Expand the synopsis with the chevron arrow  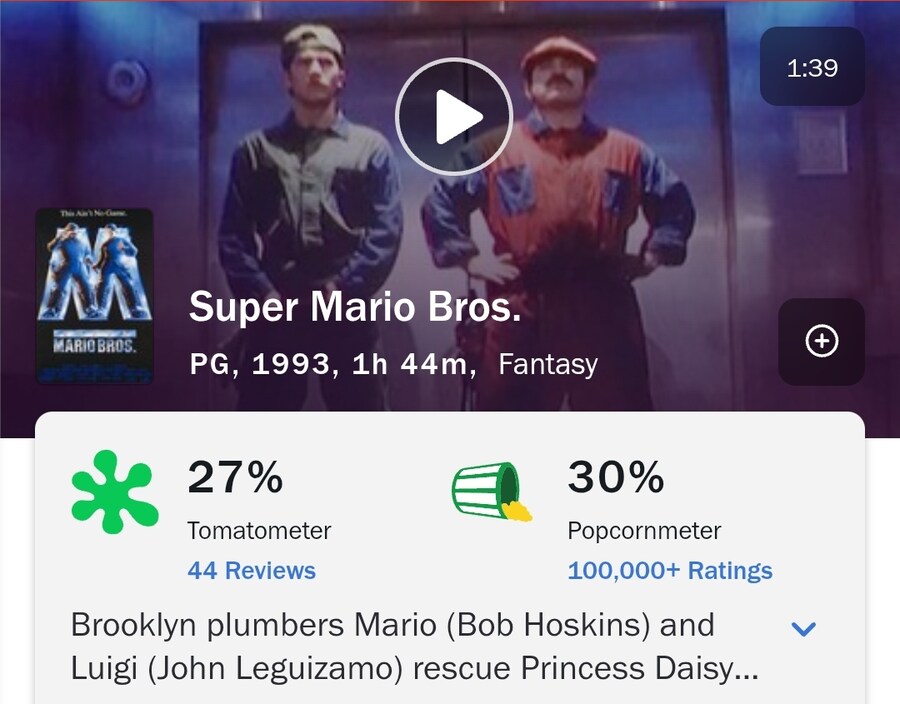[804, 629]
